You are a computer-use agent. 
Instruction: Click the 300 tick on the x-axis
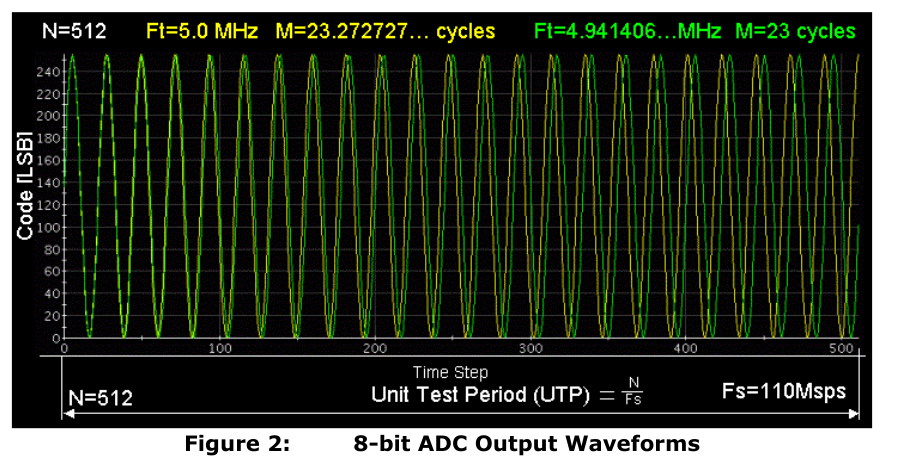531,350
